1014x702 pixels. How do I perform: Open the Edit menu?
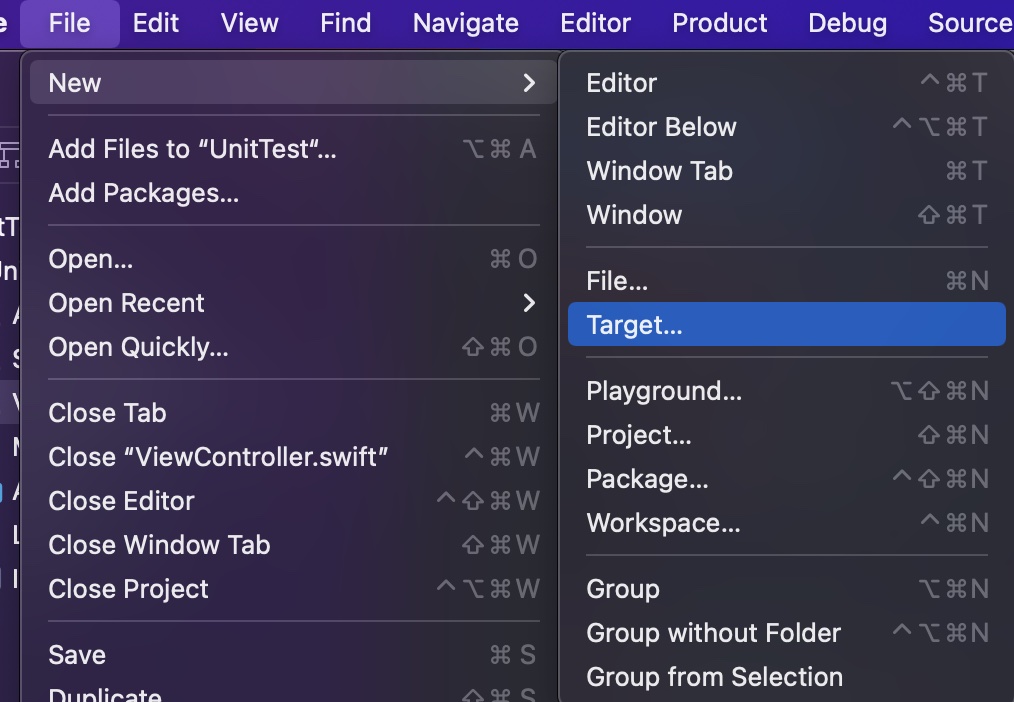tap(156, 23)
